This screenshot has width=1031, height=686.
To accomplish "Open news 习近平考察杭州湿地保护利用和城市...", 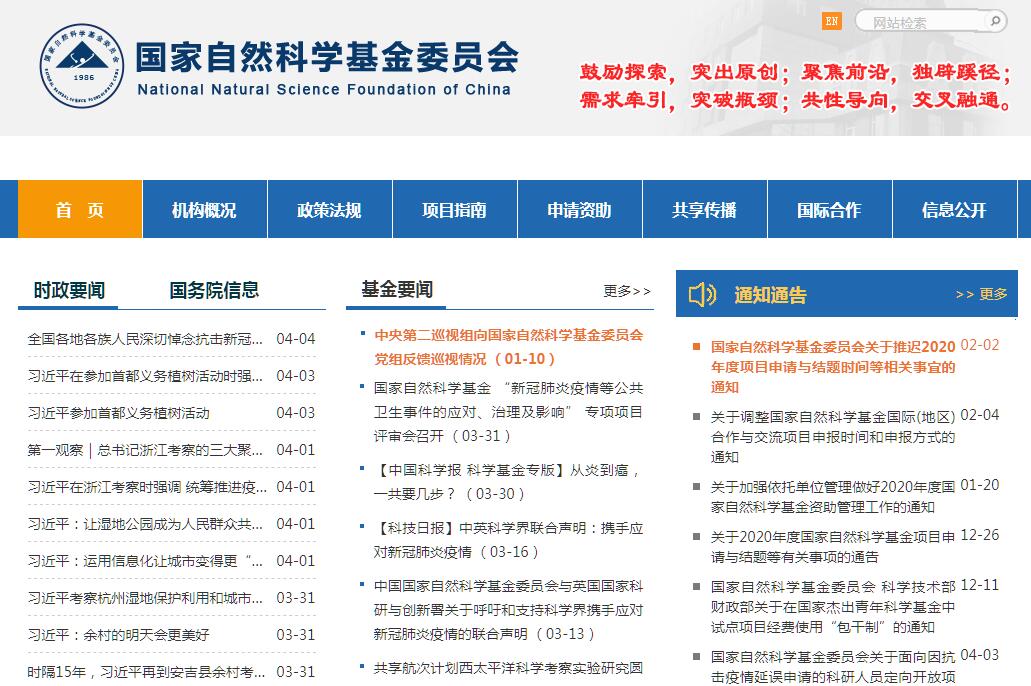I will (x=145, y=598).
